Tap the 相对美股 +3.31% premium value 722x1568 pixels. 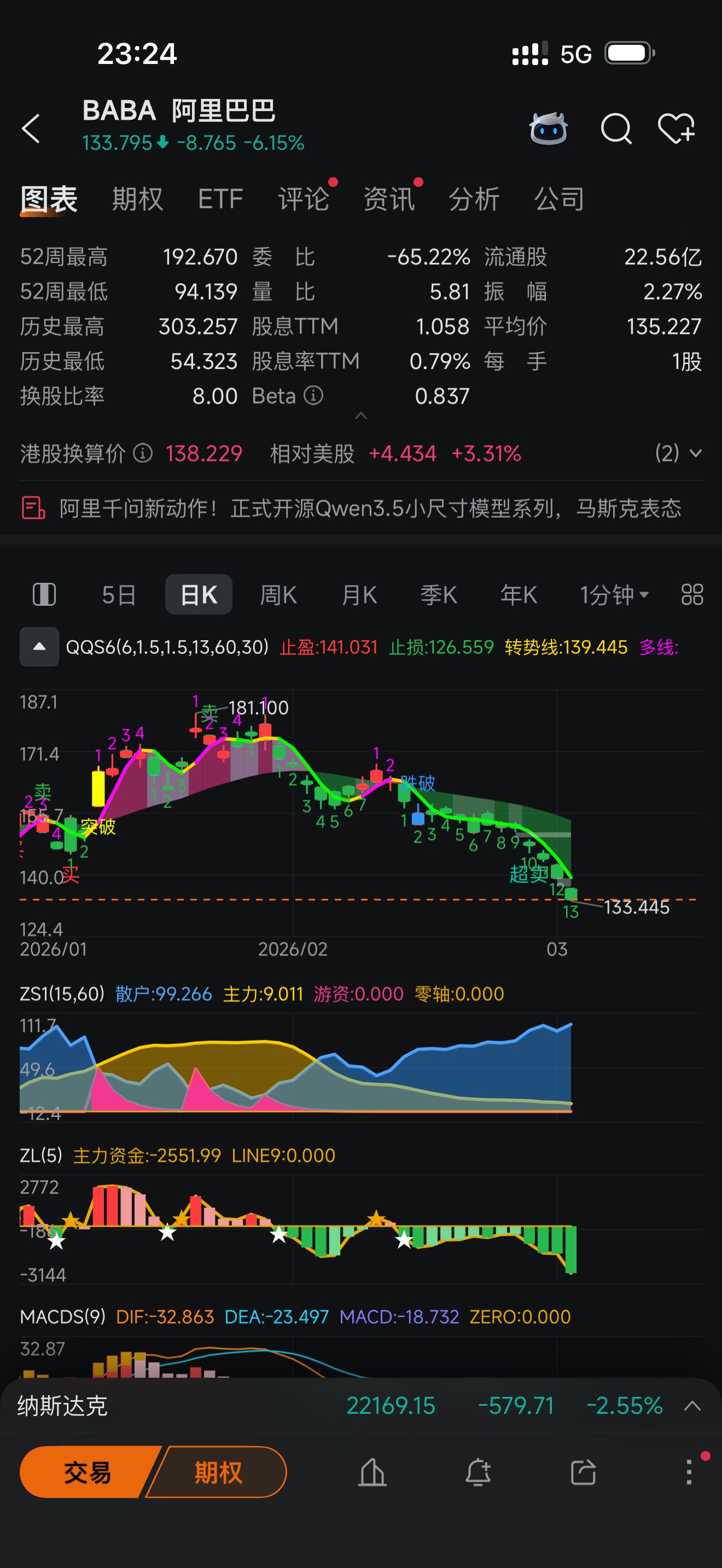(x=486, y=453)
